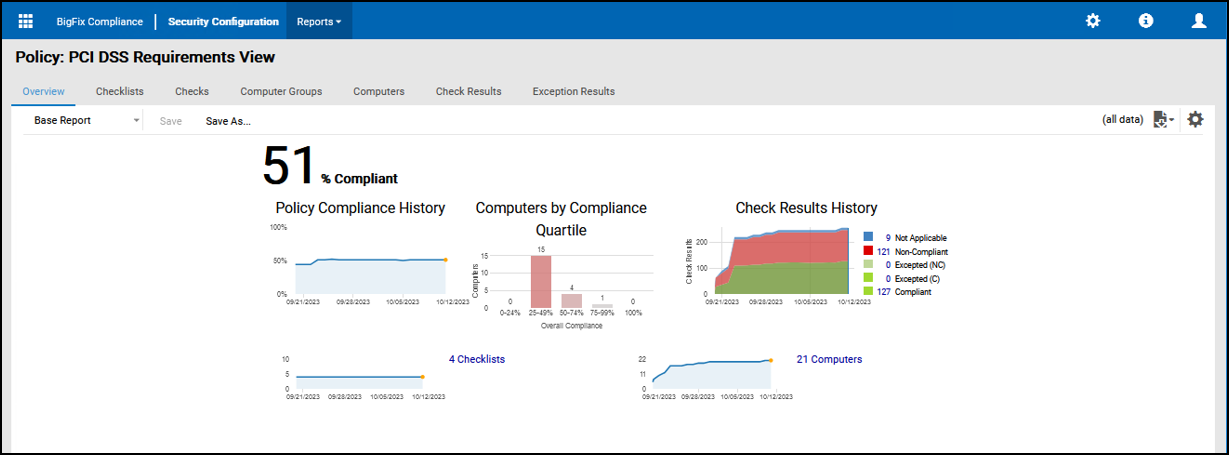Expand the Reports menu
Image resolution: width=1229 pixels, height=455 pixels.
pyautogui.click(x=319, y=21)
